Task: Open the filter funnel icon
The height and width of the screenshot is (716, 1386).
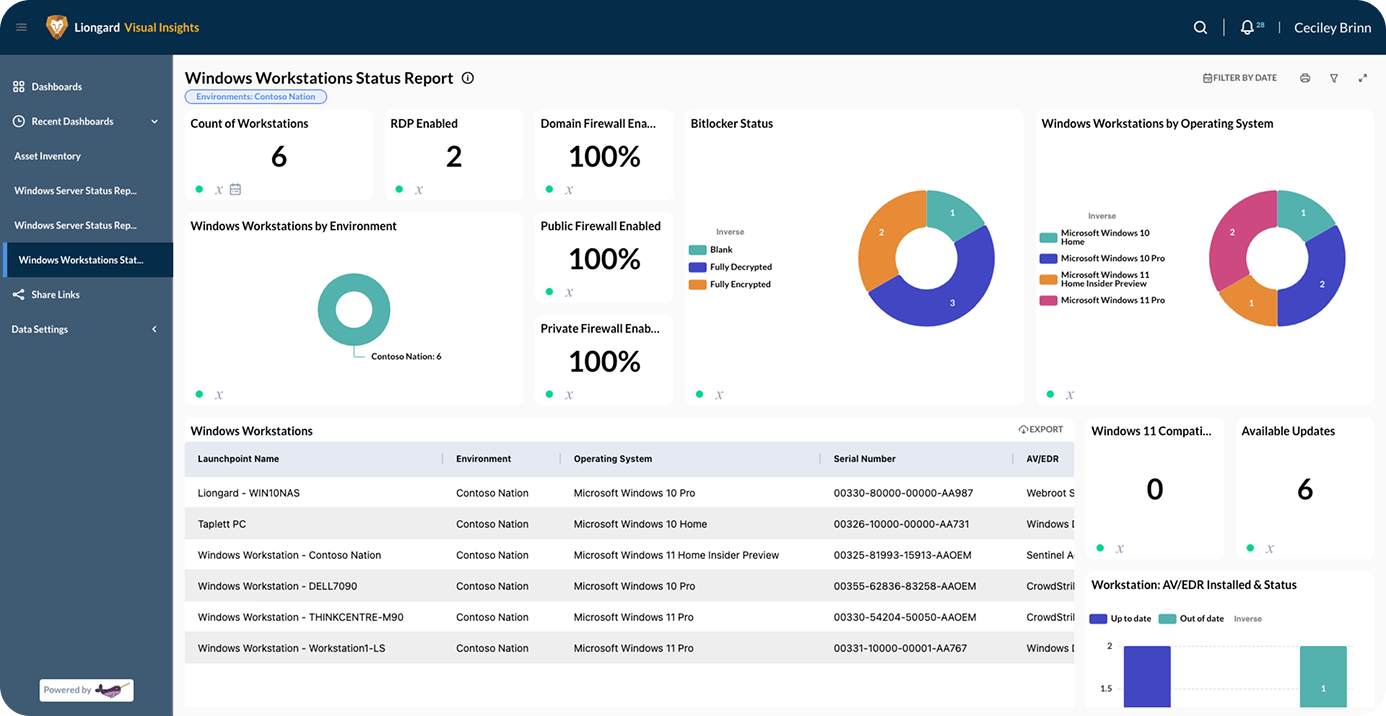Action: click(1334, 78)
